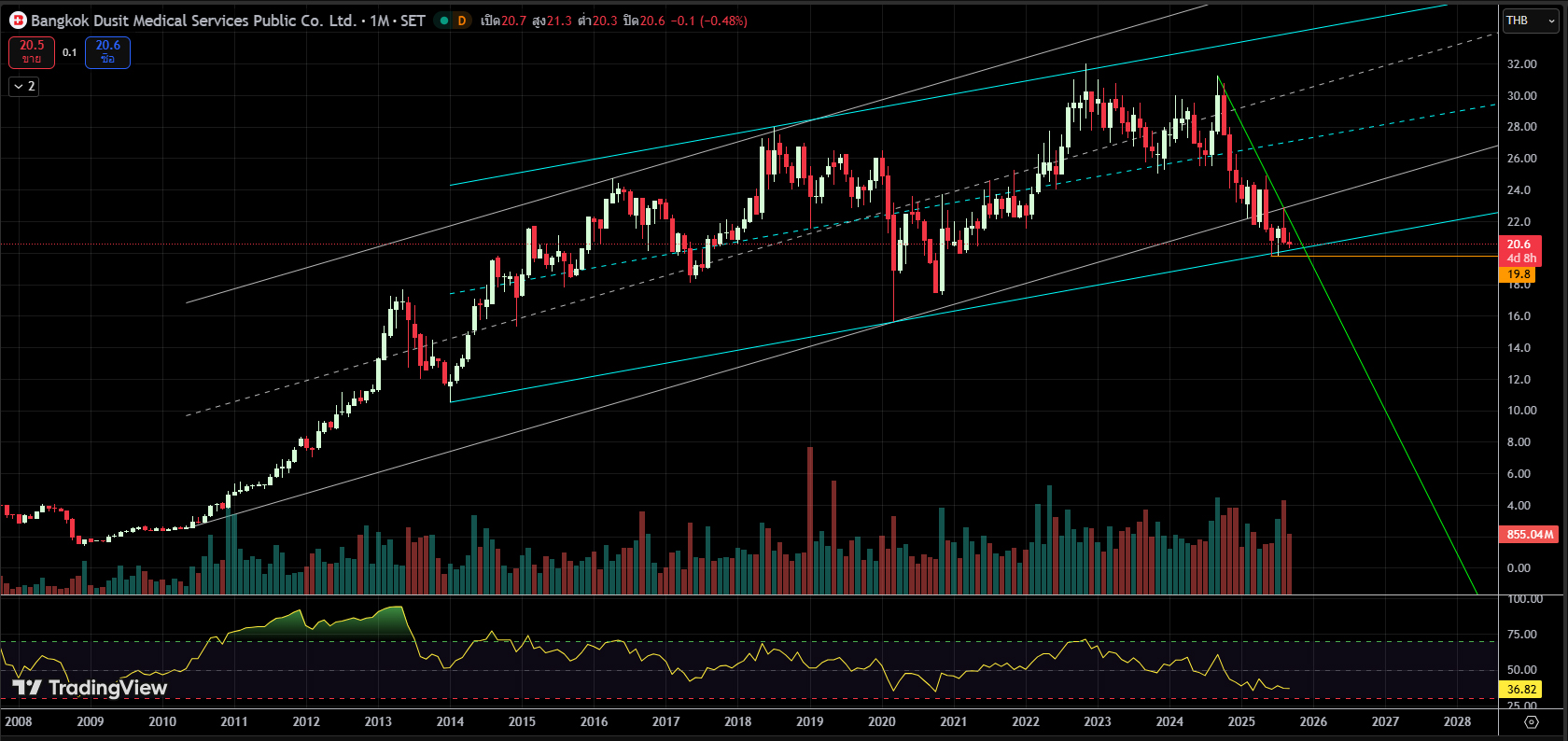The height and width of the screenshot is (741, 1568).
Task: Click the 0.1 spread value
Action: point(70,52)
